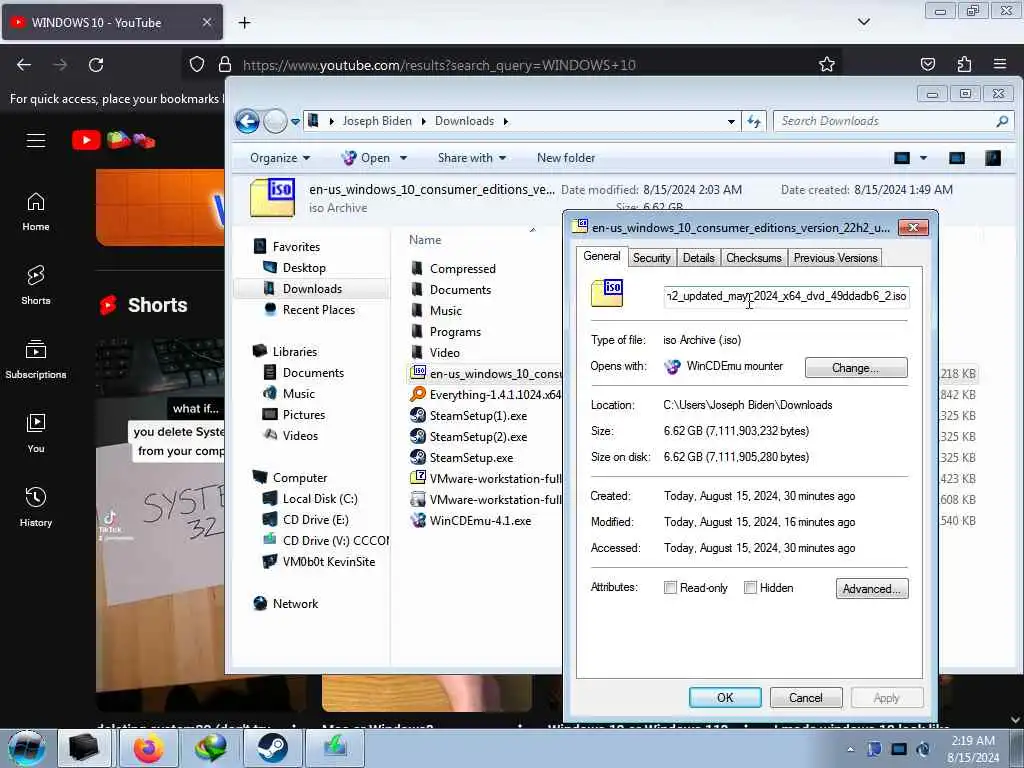Image resolution: width=1024 pixels, height=768 pixels.
Task: Enable the Read-only attribute checkbox
Action: (x=670, y=588)
